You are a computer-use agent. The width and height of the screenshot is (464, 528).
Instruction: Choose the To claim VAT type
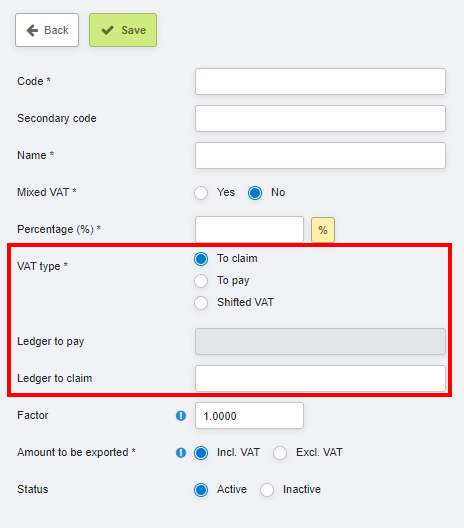click(201, 259)
